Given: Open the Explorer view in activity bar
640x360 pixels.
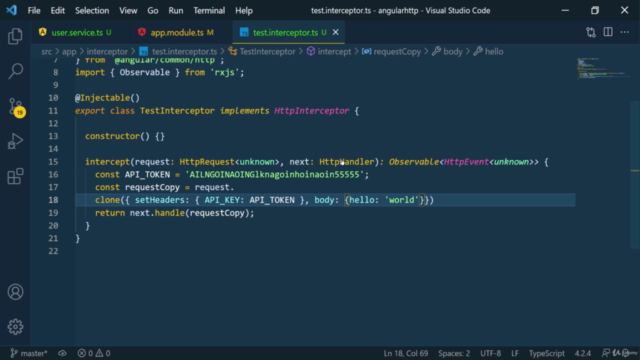Looking at the screenshot, I should [x=15, y=36].
